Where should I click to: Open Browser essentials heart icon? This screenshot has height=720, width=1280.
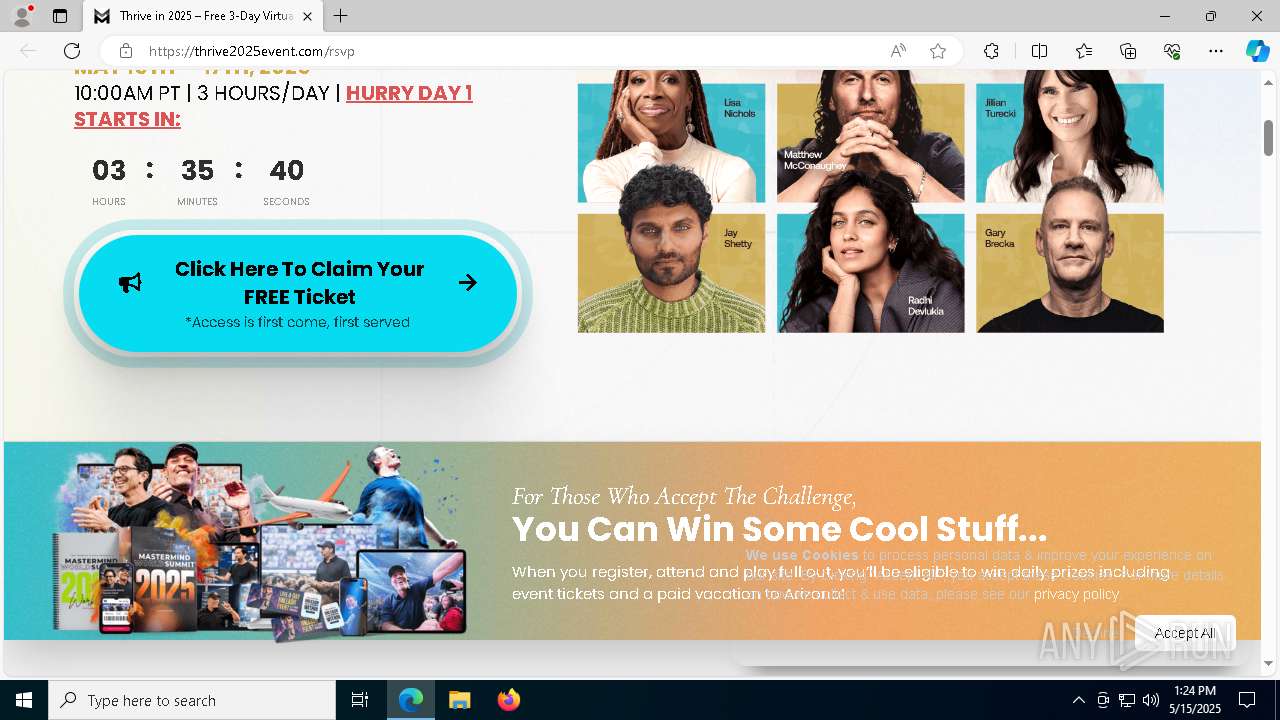pyautogui.click(x=1172, y=51)
